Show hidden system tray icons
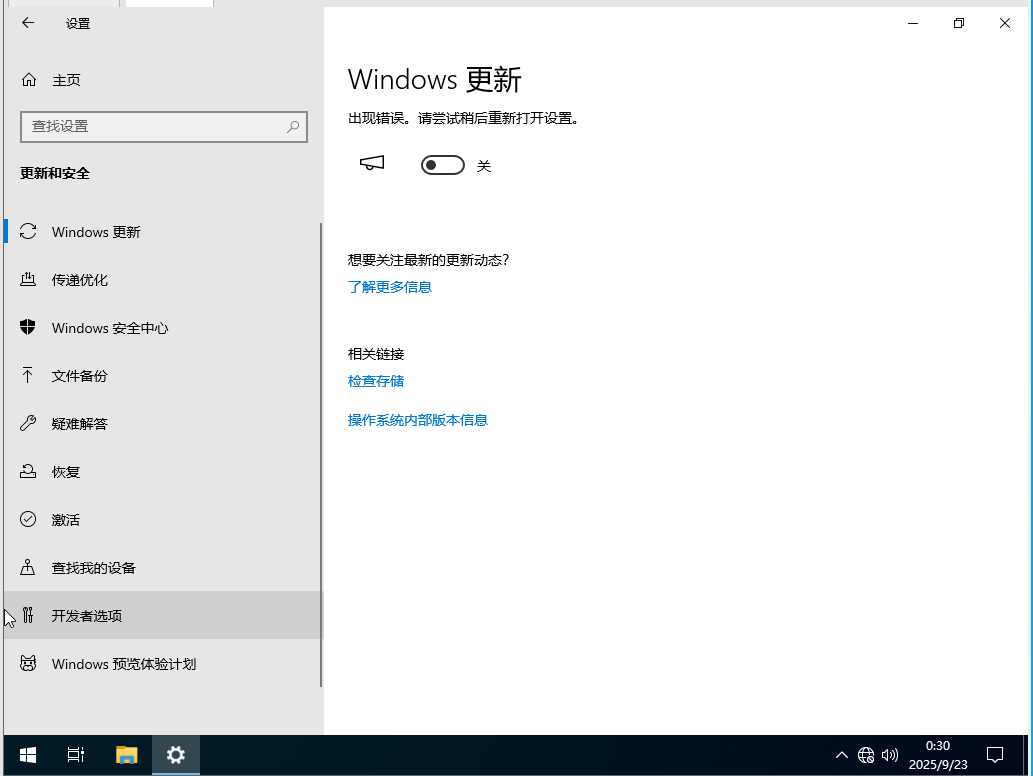The image size is (1033, 776). (x=842, y=755)
